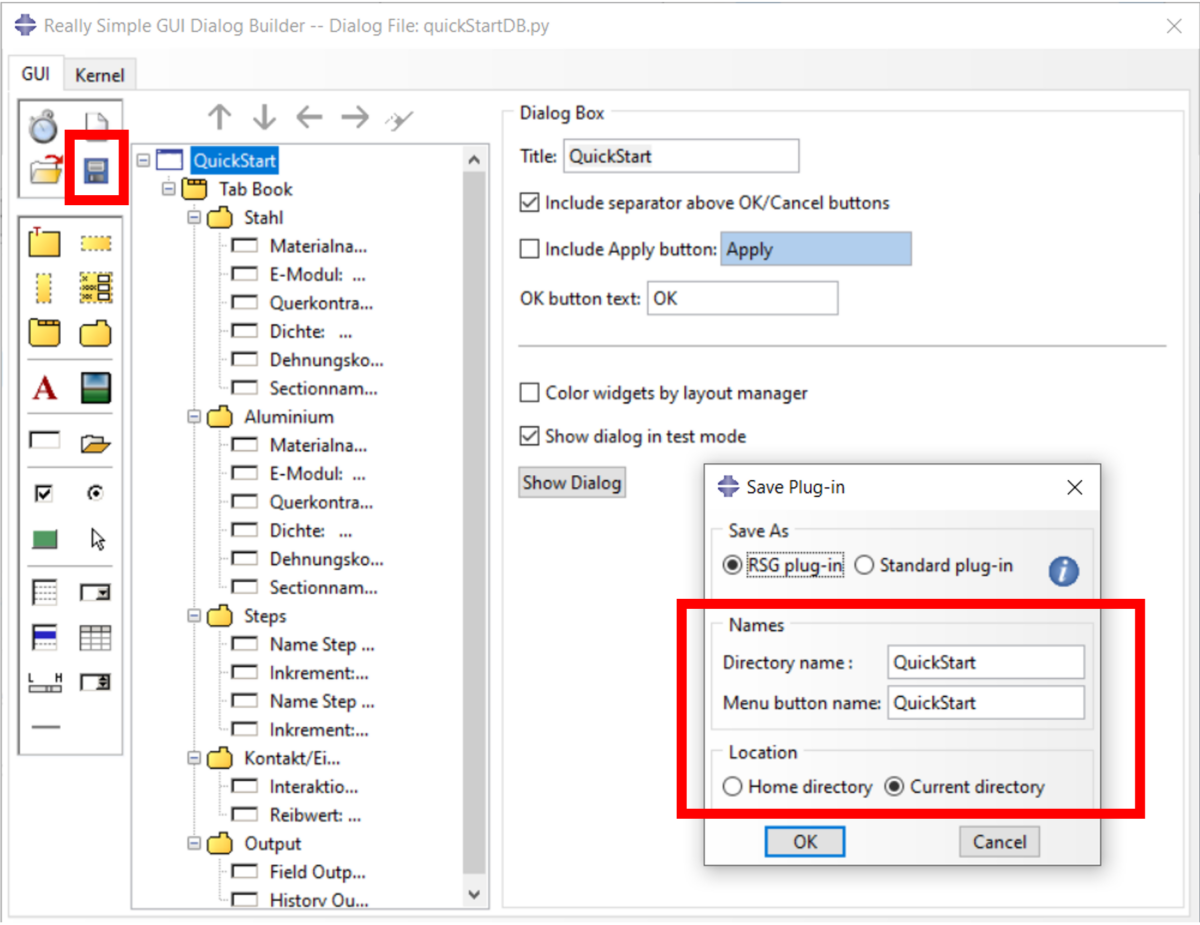The height and width of the screenshot is (925, 1200).
Task: Select the Table widget tool
Action: pos(97,637)
